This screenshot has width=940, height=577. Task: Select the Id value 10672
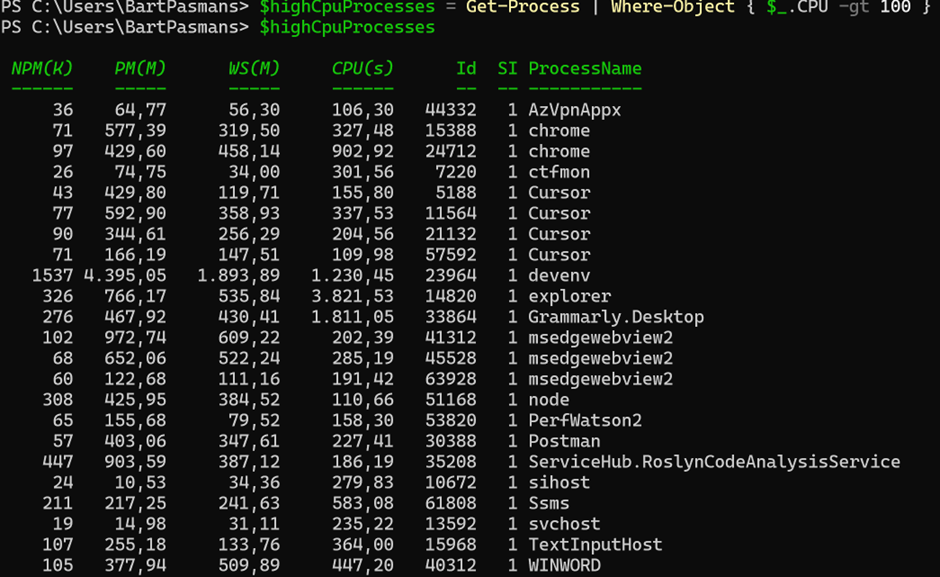pos(451,483)
